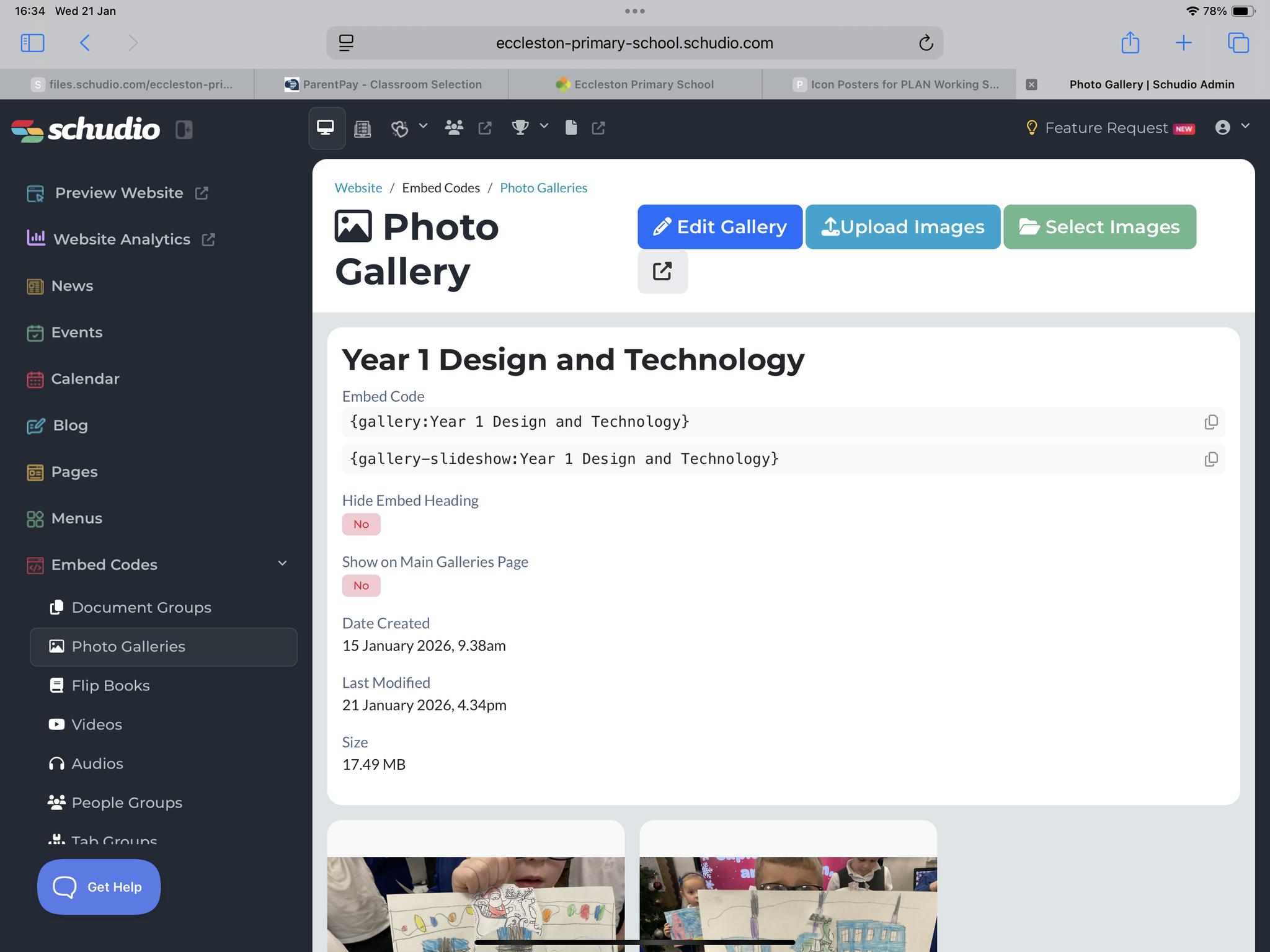Select the desktop website module icon
The image size is (1270, 952).
pos(326,128)
